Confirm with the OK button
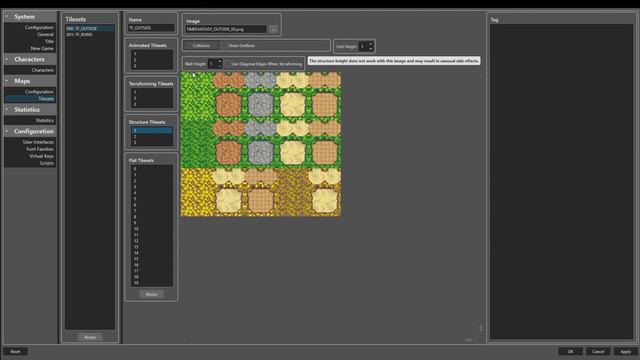The height and width of the screenshot is (360, 640). point(570,351)
